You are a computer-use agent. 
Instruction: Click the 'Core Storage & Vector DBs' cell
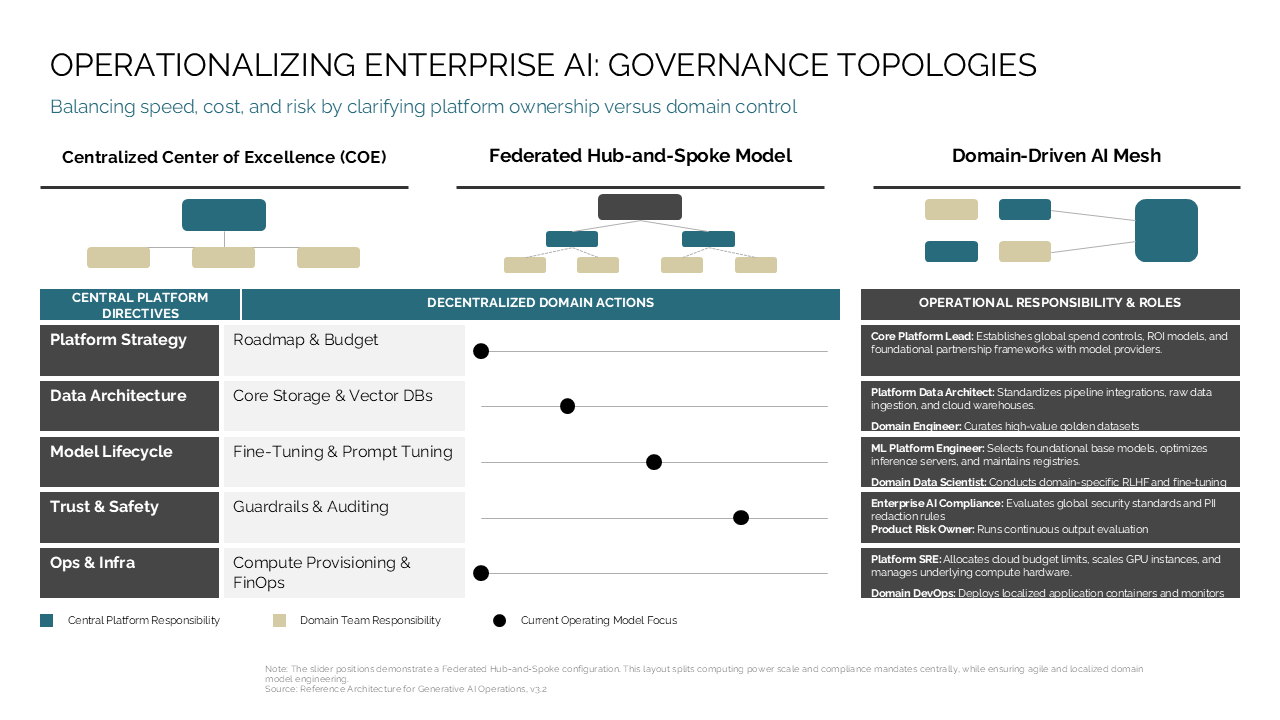(344, 406)
